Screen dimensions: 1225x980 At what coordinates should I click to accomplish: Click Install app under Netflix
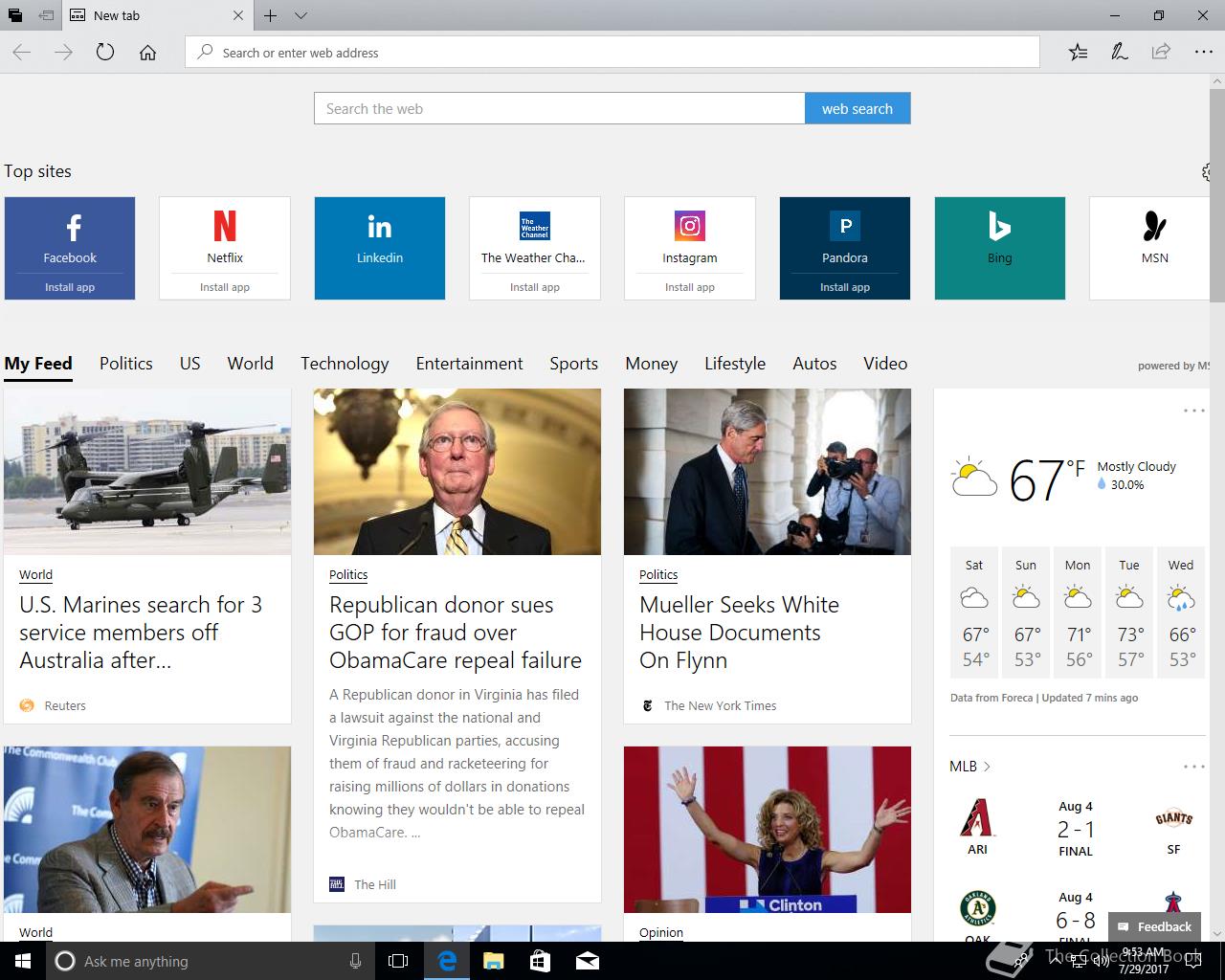point(225,287)
